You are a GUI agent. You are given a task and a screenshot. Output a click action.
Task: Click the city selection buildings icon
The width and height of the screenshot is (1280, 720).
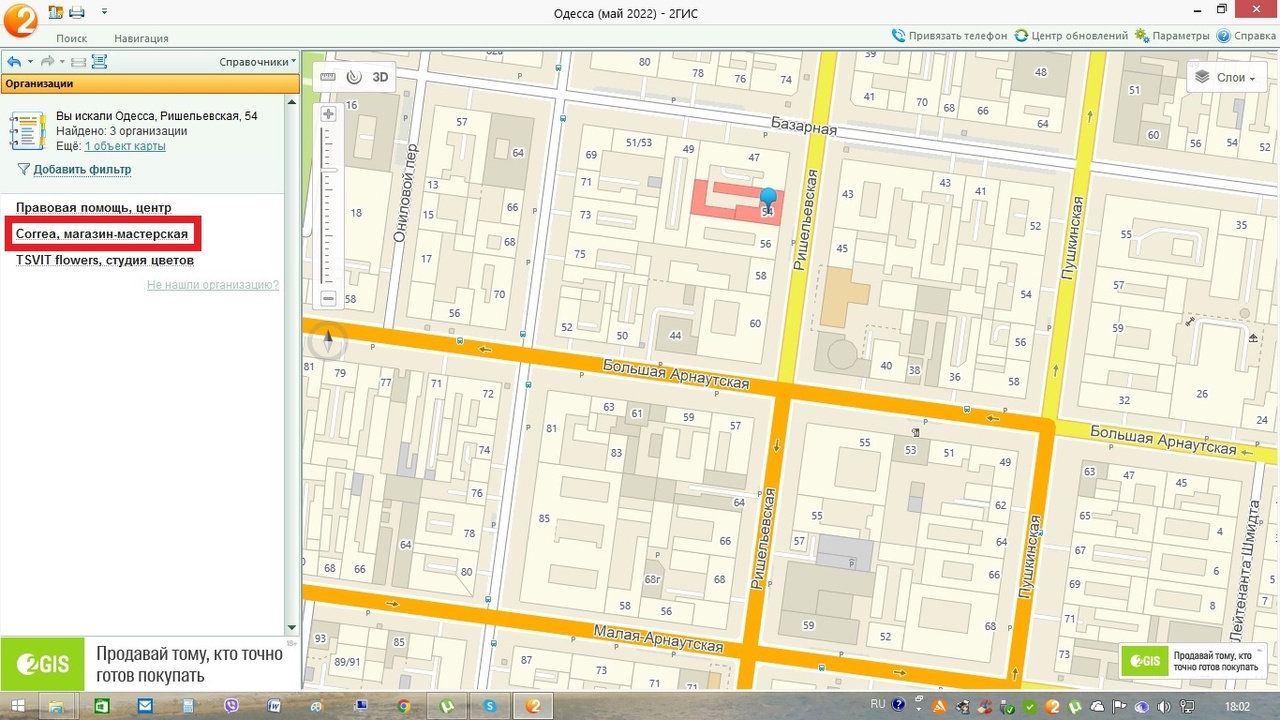point(56,12)
